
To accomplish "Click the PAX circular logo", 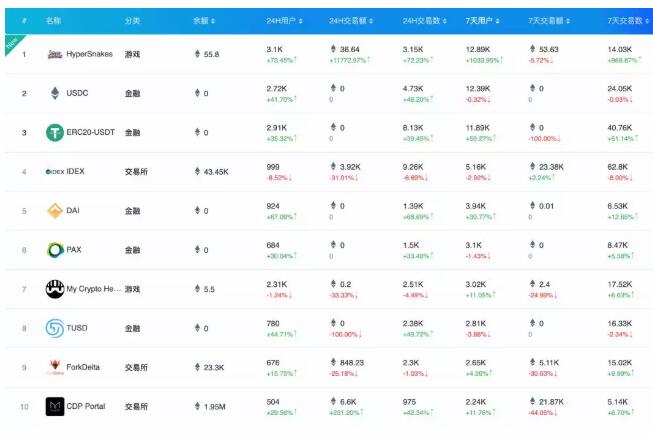I will (x=55, y=250).
